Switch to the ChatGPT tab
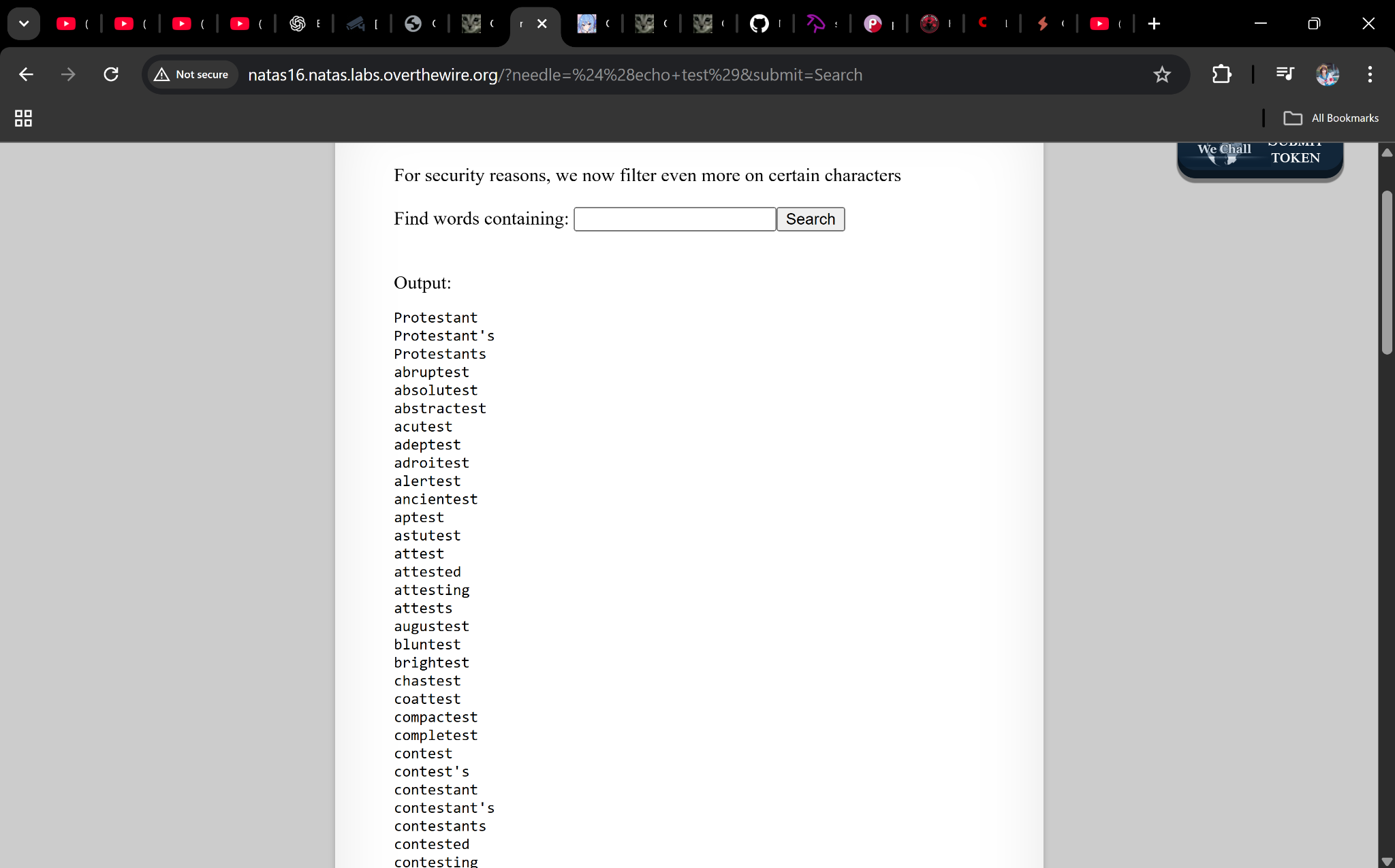This screenshot has width=1395, height=868. (x=298, y=24)
